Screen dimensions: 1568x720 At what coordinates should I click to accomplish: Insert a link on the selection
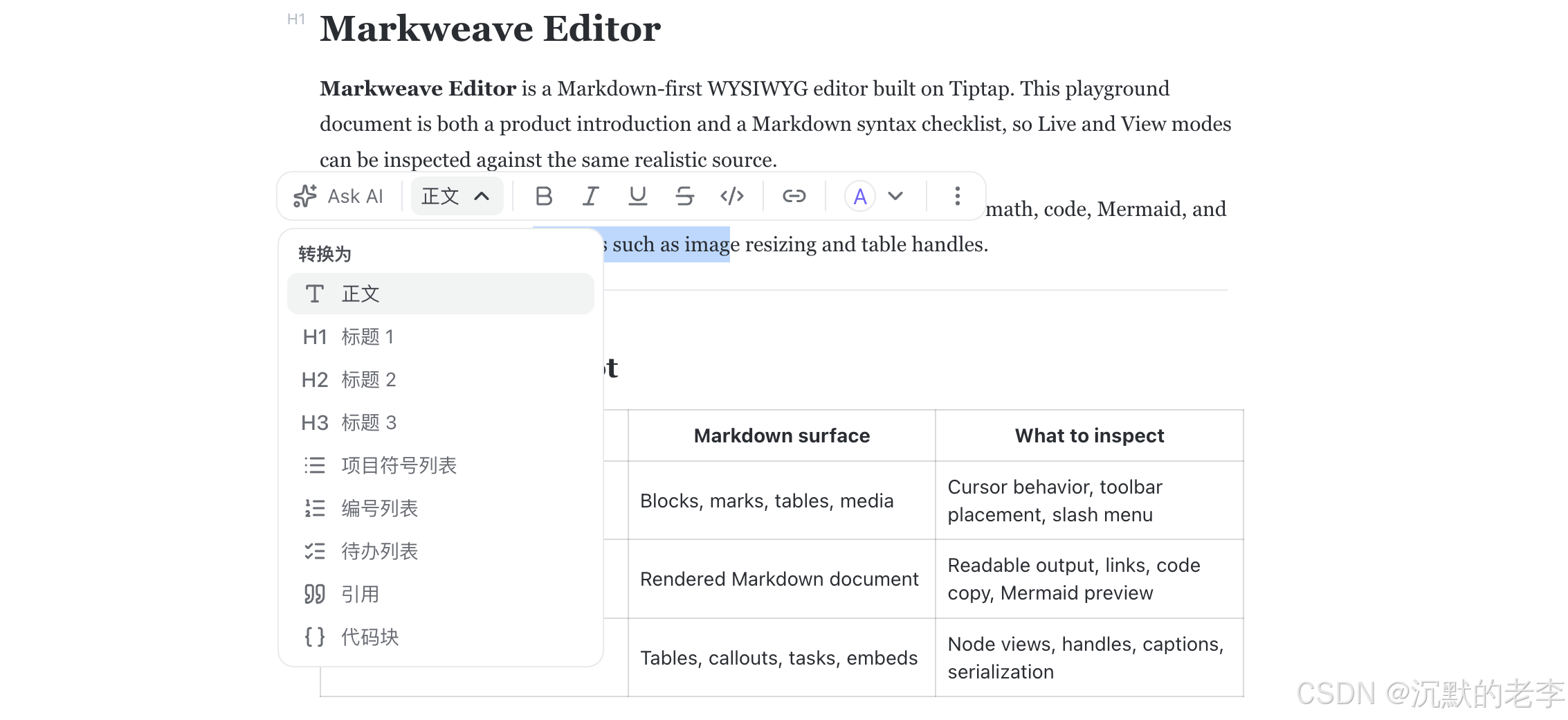[794, 197]
